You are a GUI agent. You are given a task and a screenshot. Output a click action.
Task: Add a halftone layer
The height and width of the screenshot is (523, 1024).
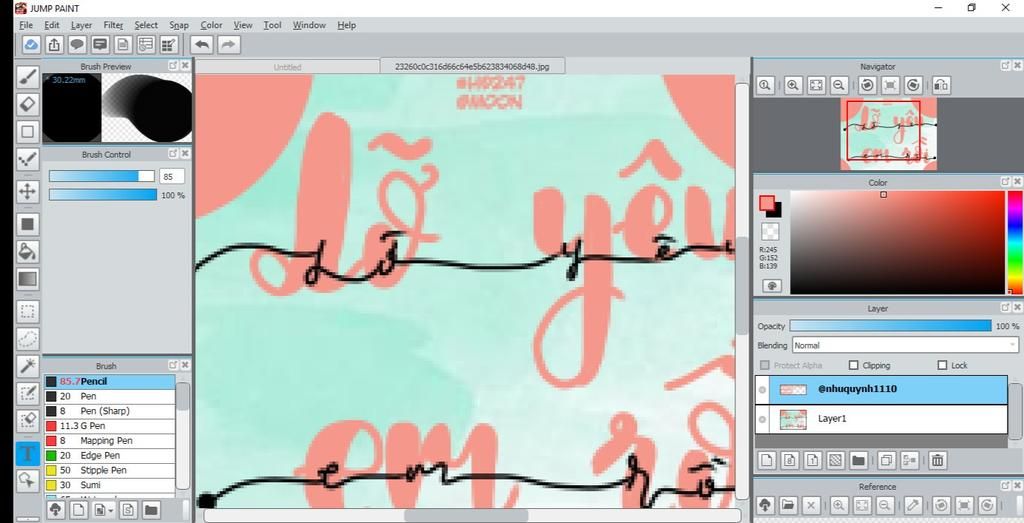point(835,460)
